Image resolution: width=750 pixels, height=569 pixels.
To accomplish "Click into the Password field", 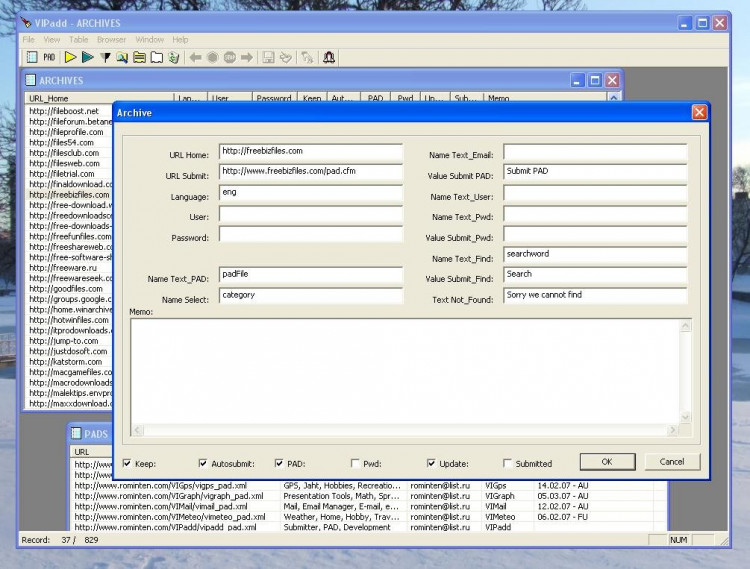I will coord(310,235).
